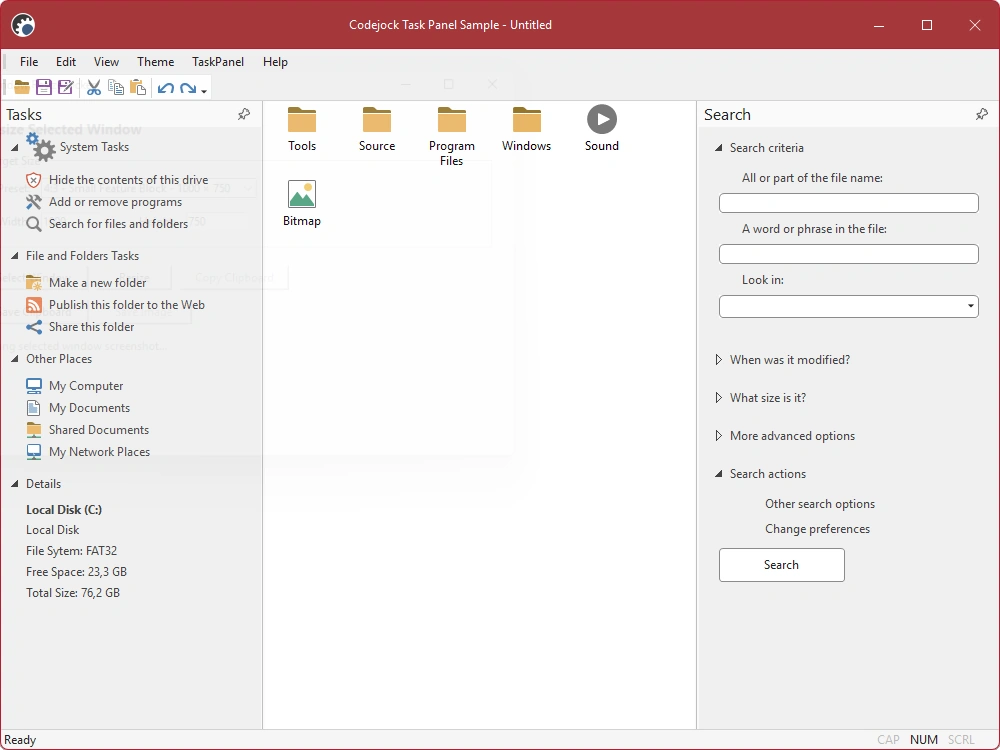Click Search for files and folders link
The image size is (1000, 750).
coord(119,224)
